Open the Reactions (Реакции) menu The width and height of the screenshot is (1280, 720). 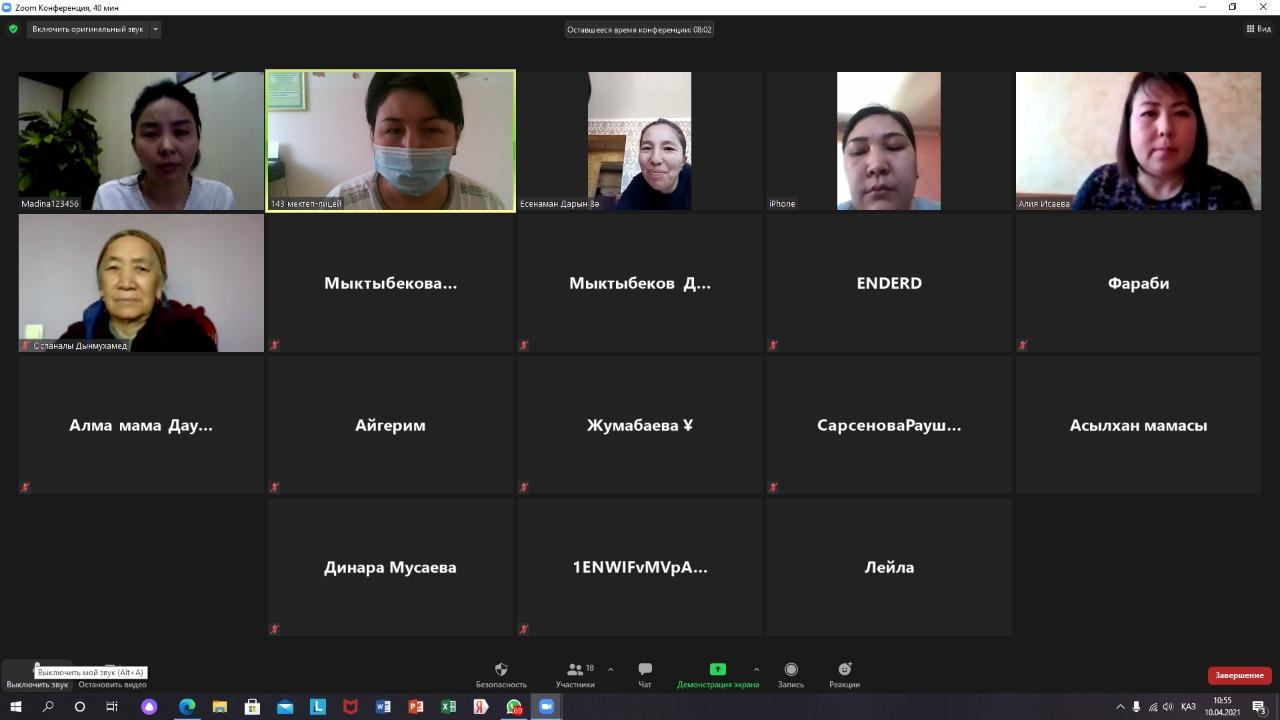844,675
